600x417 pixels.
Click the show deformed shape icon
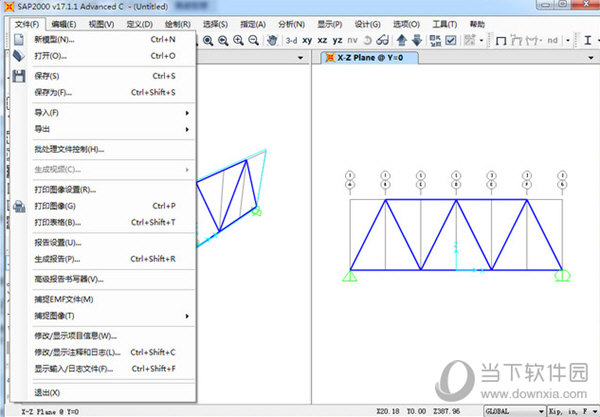[517, 40]
